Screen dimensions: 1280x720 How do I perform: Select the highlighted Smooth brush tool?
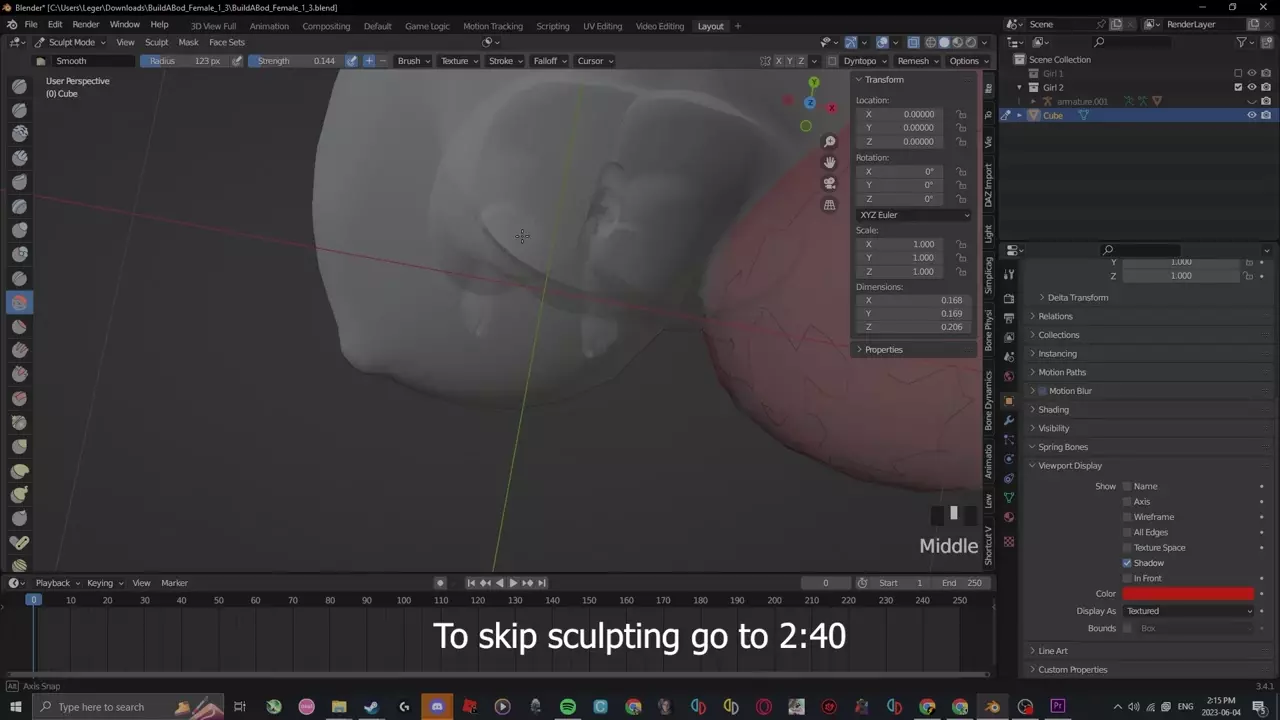click(x=19, y=302)
